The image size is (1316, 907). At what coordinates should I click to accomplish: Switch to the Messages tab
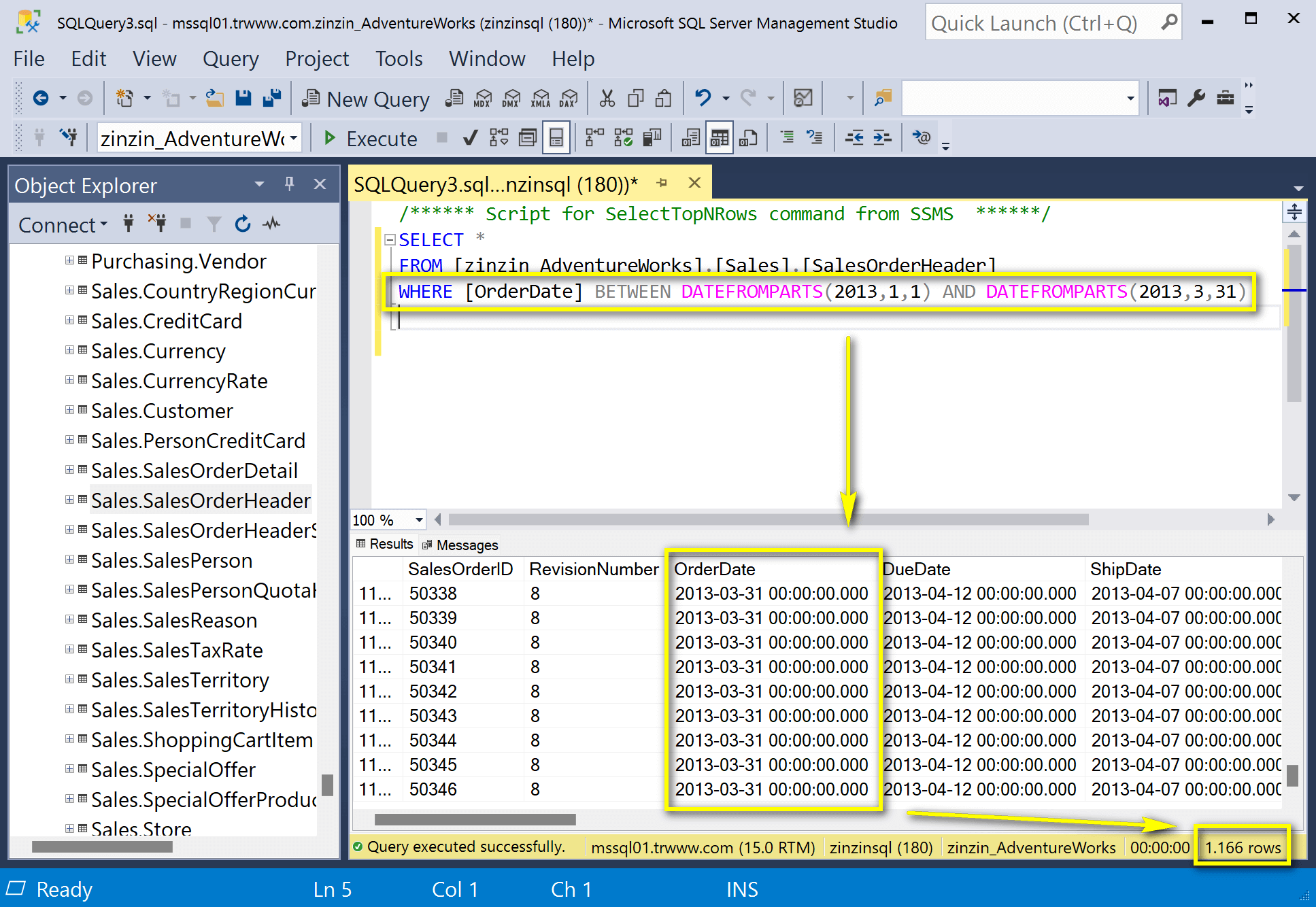click(460, 545)
